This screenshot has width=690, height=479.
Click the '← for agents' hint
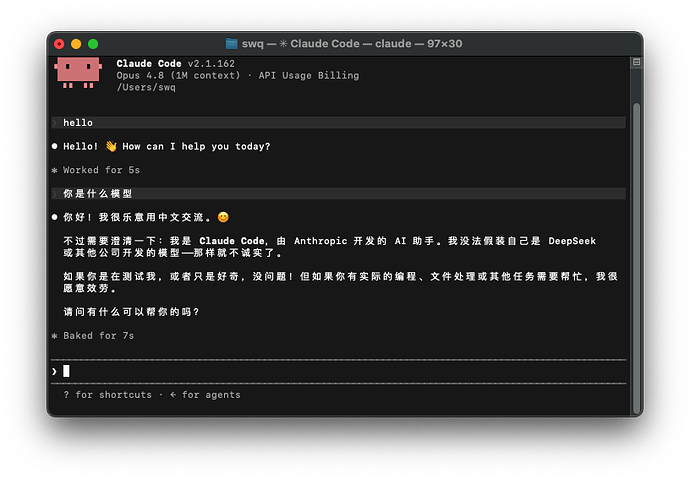205,395
